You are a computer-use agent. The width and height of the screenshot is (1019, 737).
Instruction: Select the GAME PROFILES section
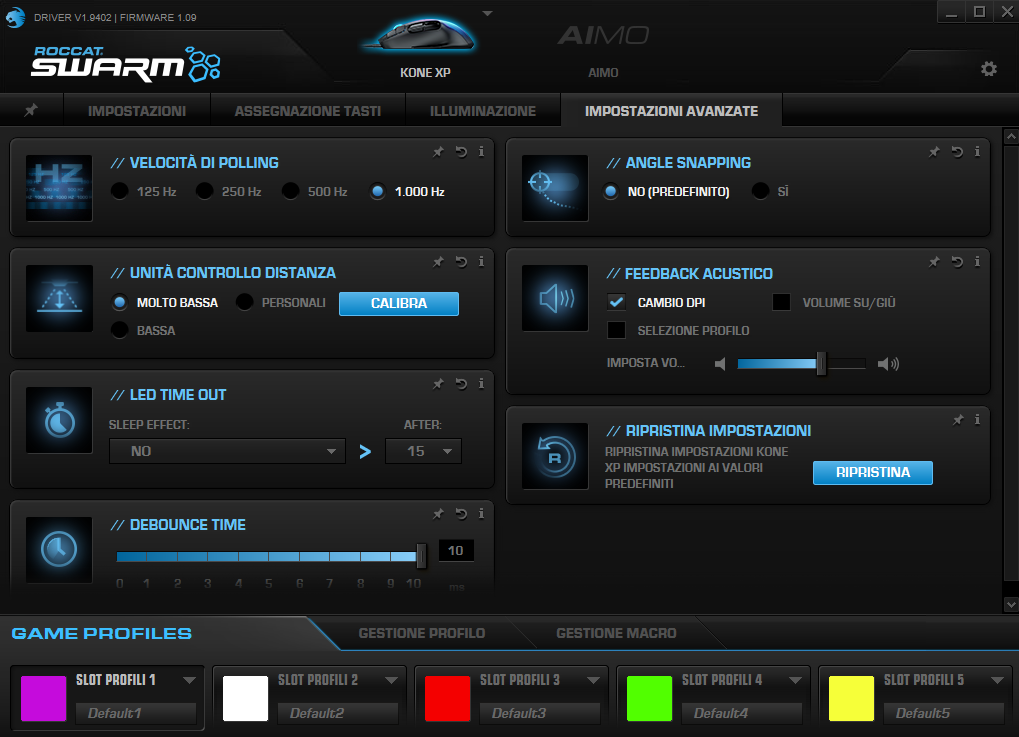[x=101, y=633]
